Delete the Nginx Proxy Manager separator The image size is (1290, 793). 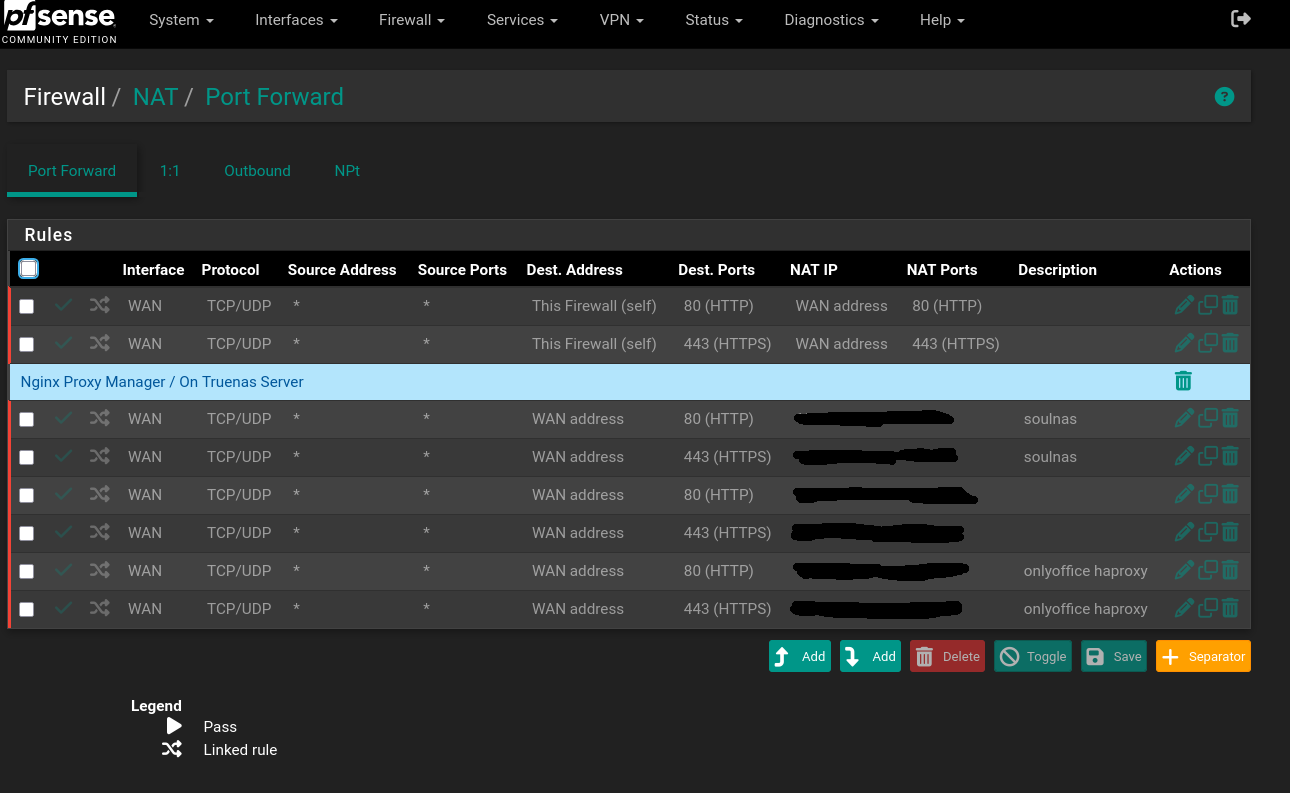click(x=1183, y=381)
